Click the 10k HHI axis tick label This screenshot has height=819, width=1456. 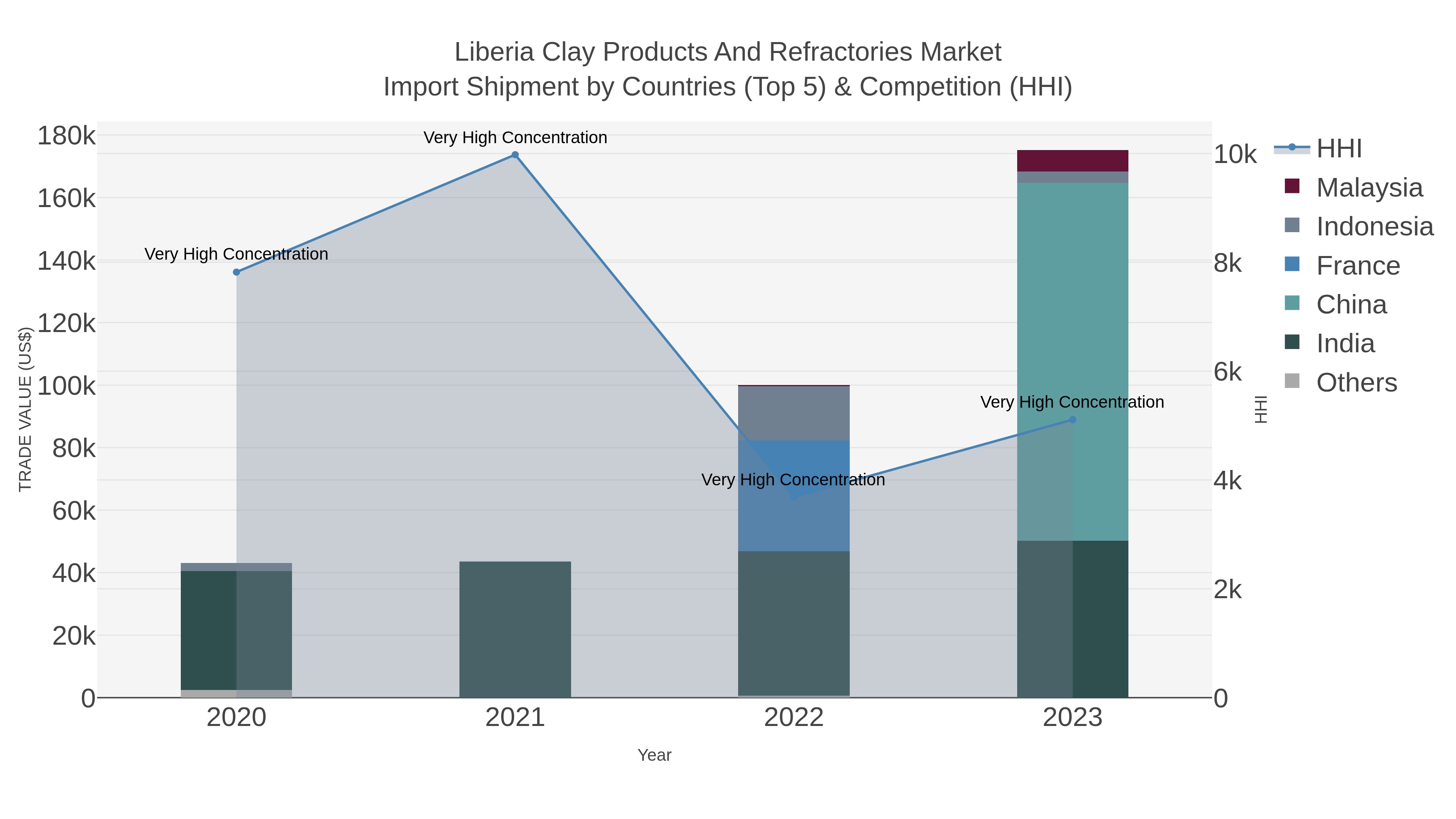point(1235,154)
